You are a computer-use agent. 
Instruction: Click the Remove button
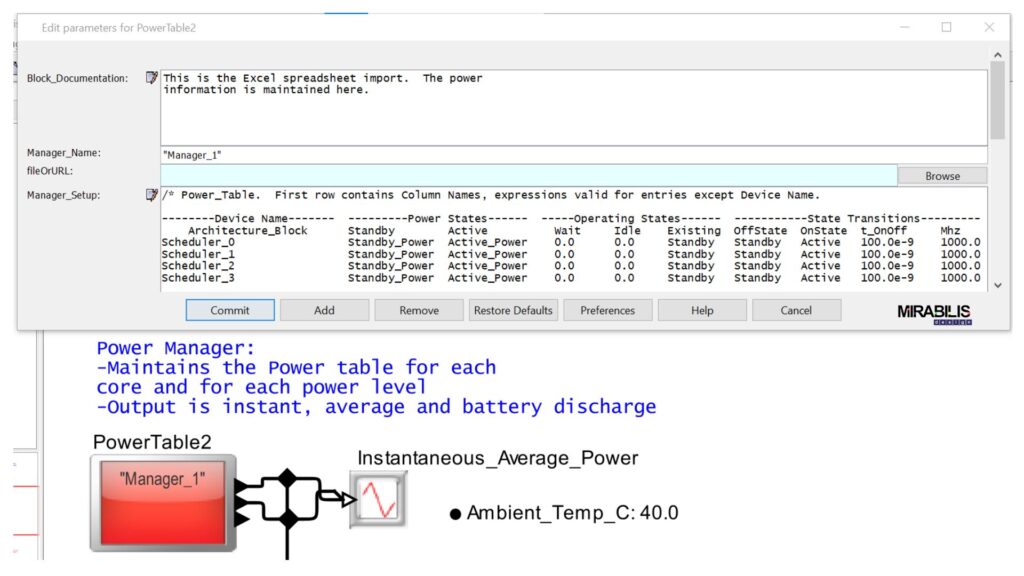point(419,310)
